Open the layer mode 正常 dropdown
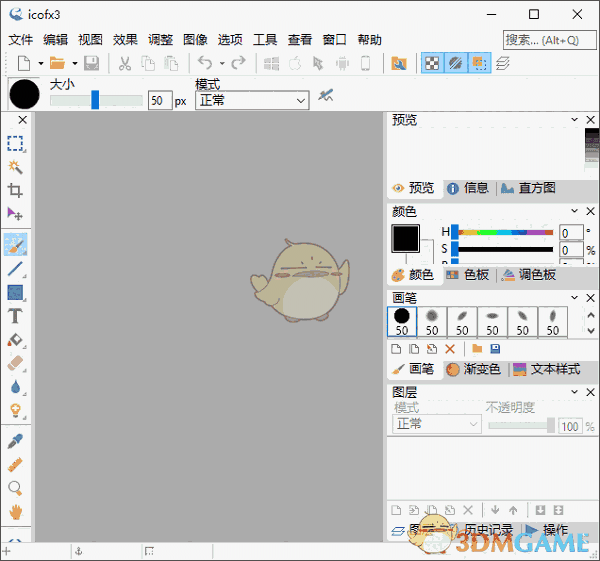The image size is (600, 561). 437,424
